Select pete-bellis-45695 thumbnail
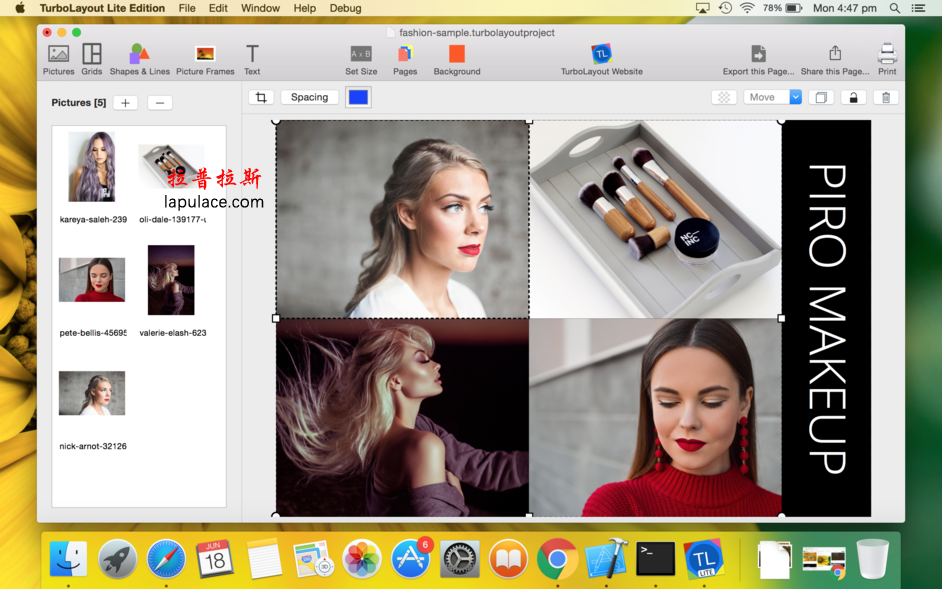 tap(92, 279)
